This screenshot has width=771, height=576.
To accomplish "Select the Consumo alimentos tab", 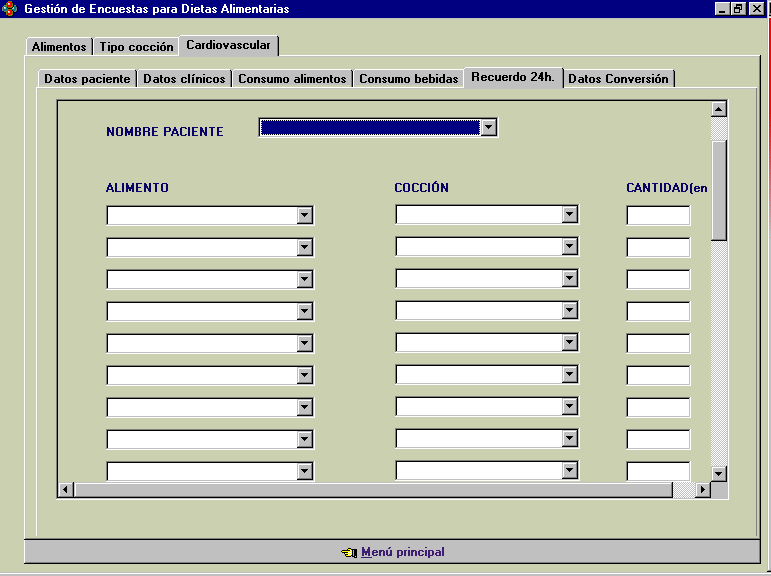I will tap(292, 79).
